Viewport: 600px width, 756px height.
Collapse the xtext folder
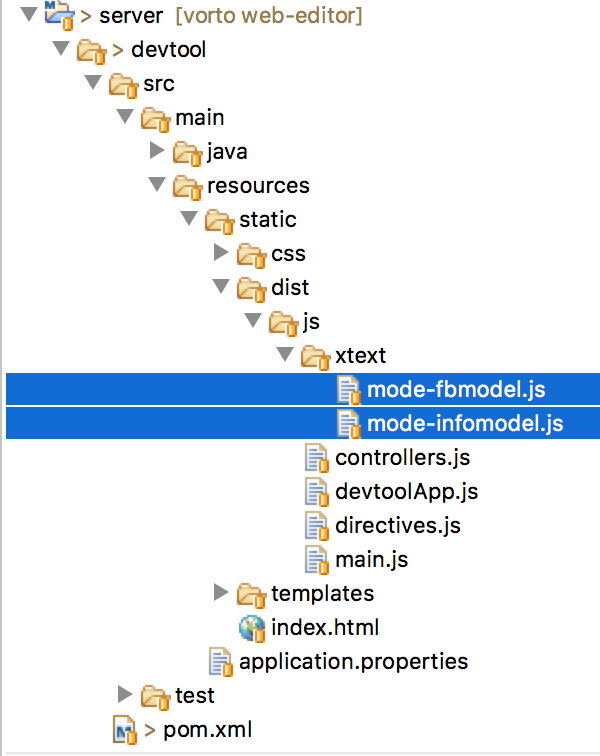285,354
